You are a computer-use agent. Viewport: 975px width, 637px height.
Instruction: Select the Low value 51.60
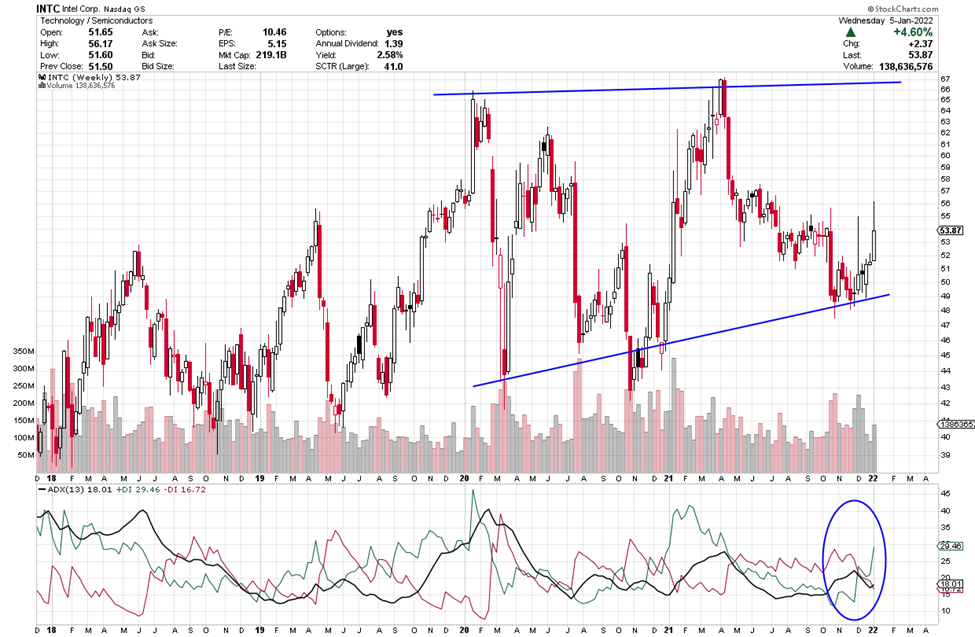100,55
